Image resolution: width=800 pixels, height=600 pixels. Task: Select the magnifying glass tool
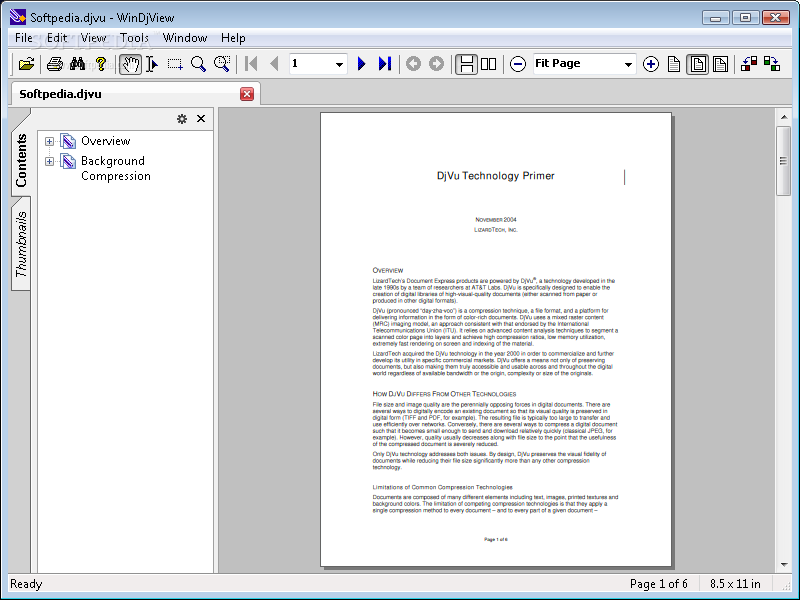pyautogui.click(x=198, y=64)
